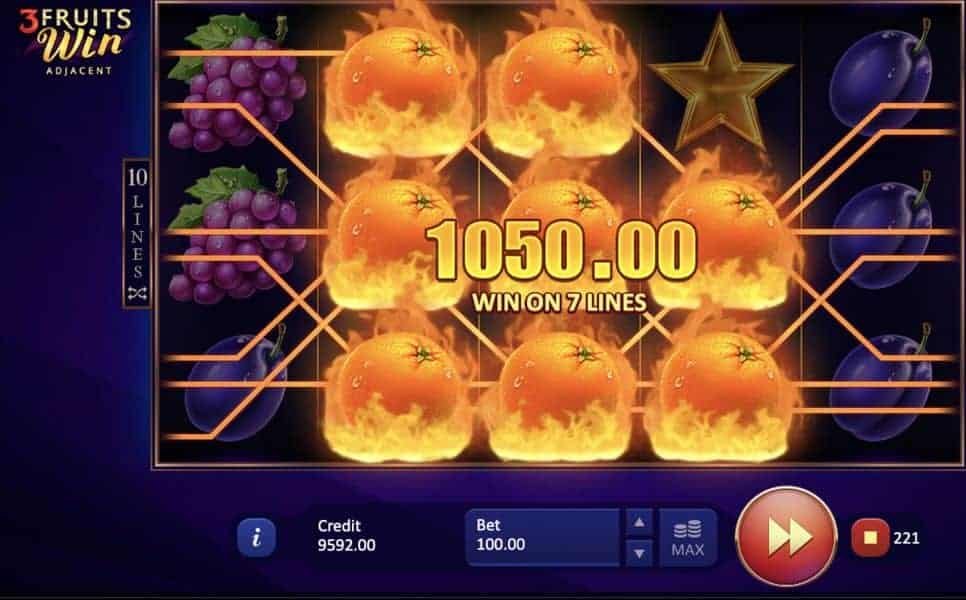Set bet to MAX
Image resolution: width=966 pixels, height=600 pixels.
click(x=688, y=537)
